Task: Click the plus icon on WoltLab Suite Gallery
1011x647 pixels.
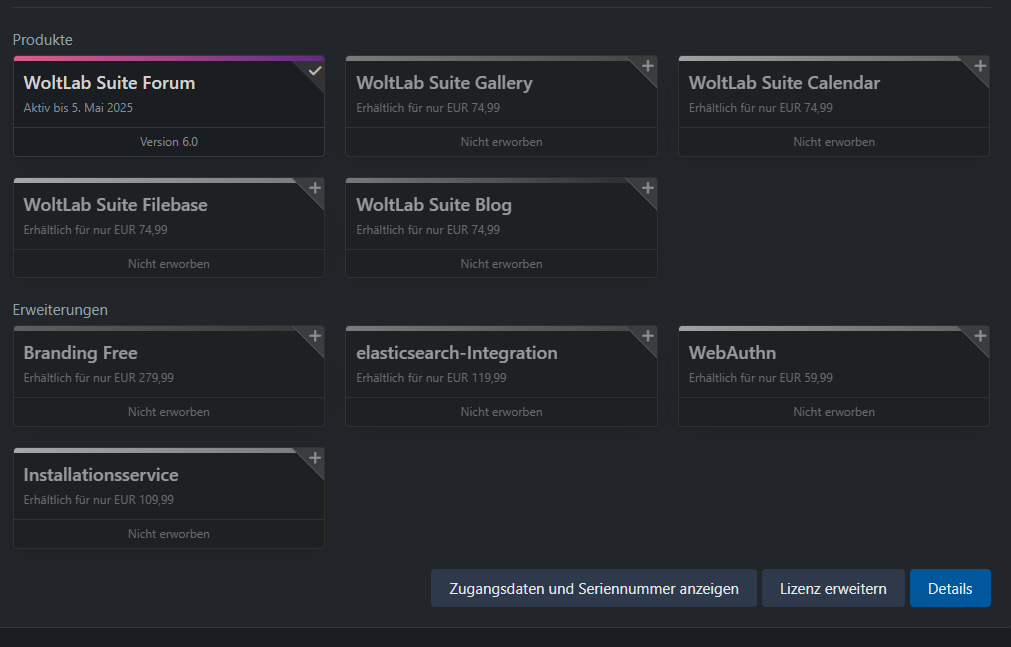Action: 647,67
